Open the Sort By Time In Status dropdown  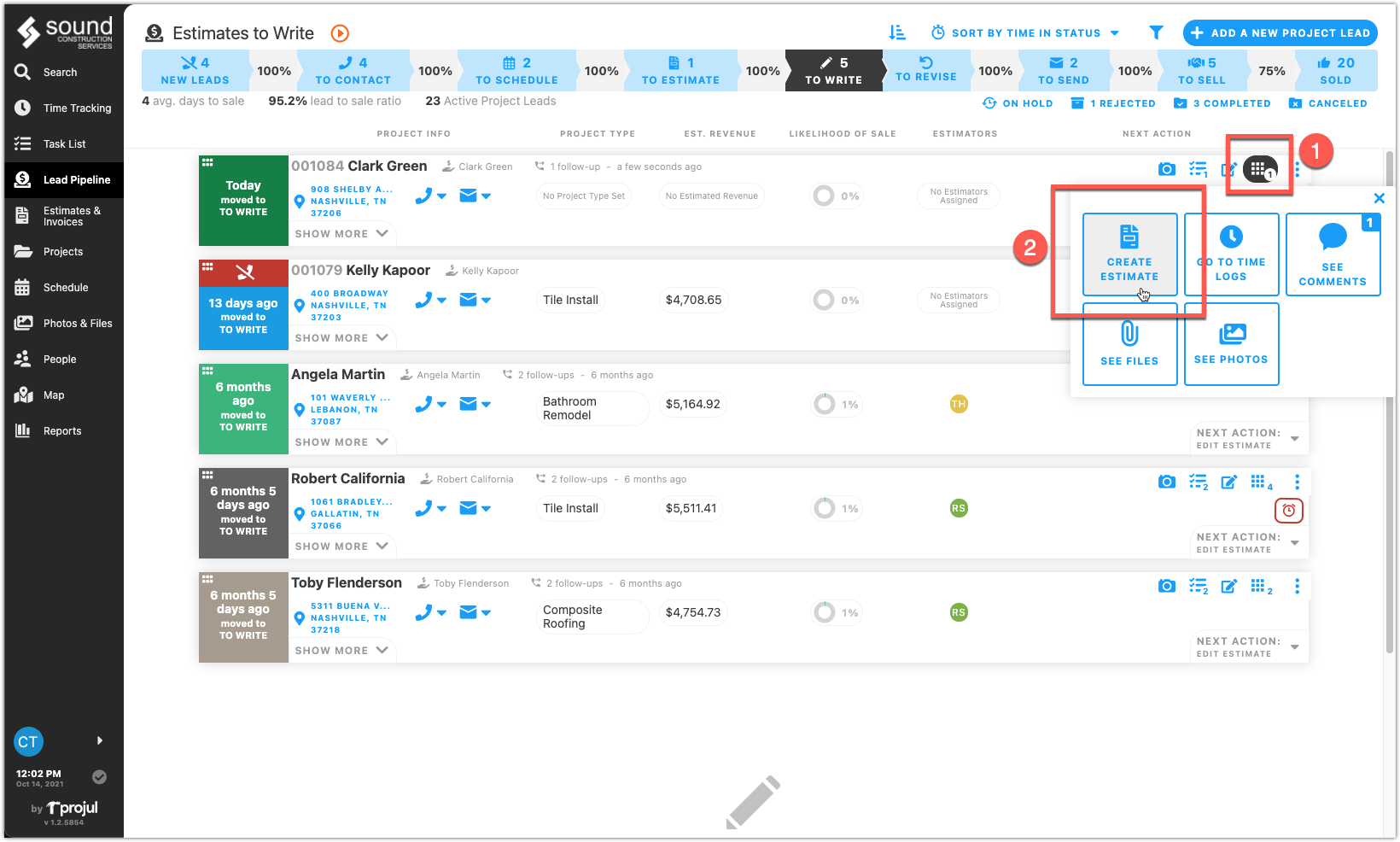(x=1024, y=32)
